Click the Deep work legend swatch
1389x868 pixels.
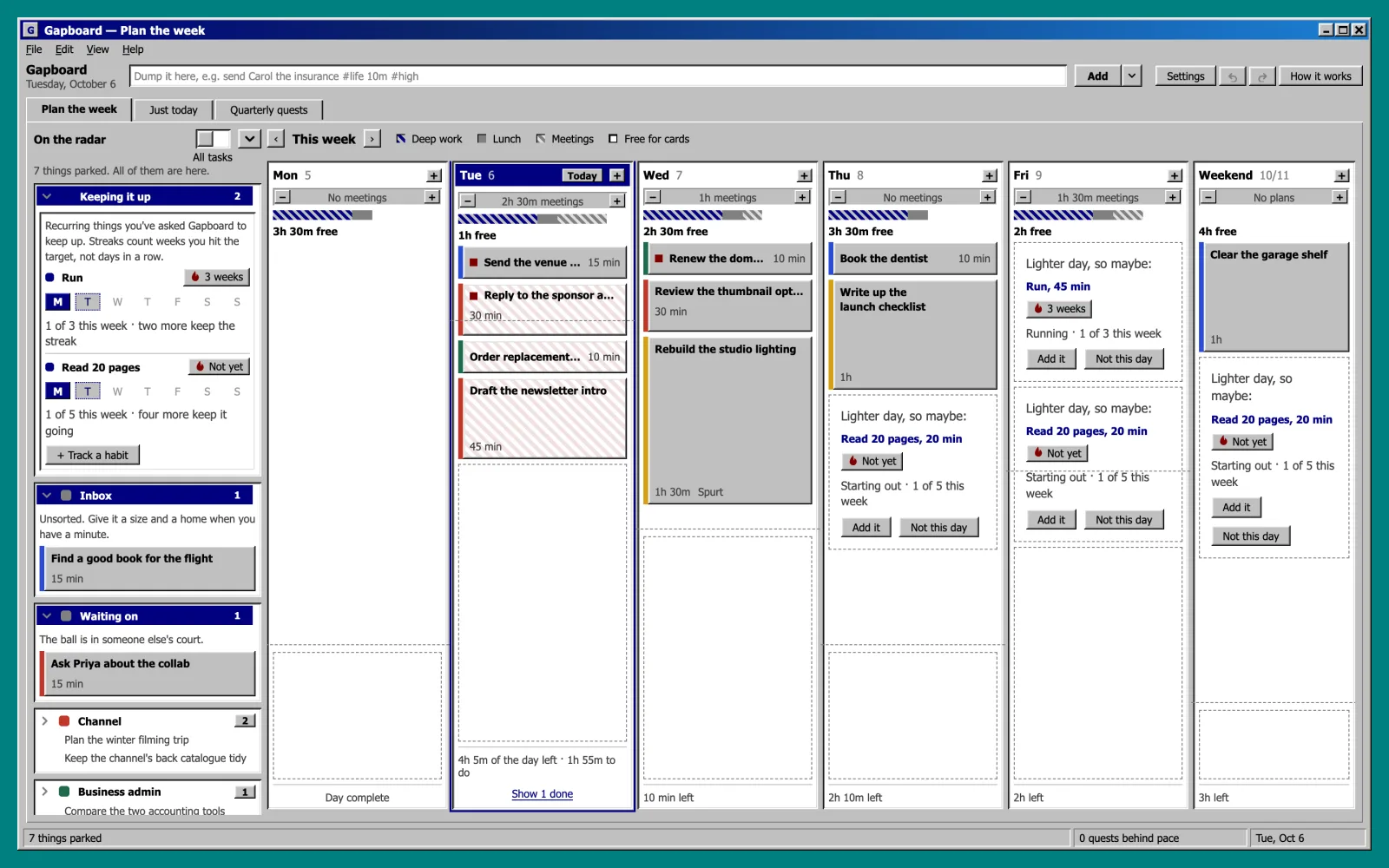point(400,139)
